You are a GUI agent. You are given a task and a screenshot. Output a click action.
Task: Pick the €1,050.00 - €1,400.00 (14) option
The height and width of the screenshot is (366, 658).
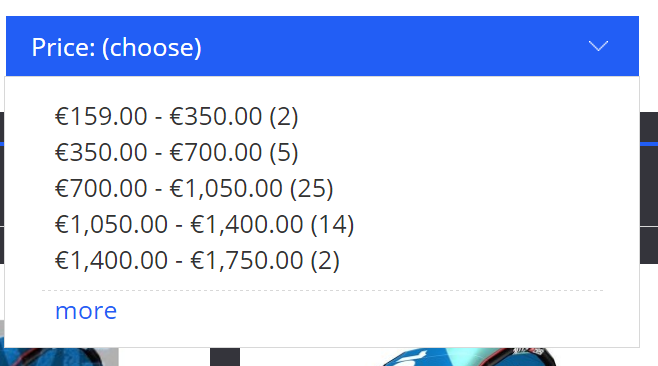[204, 224]
